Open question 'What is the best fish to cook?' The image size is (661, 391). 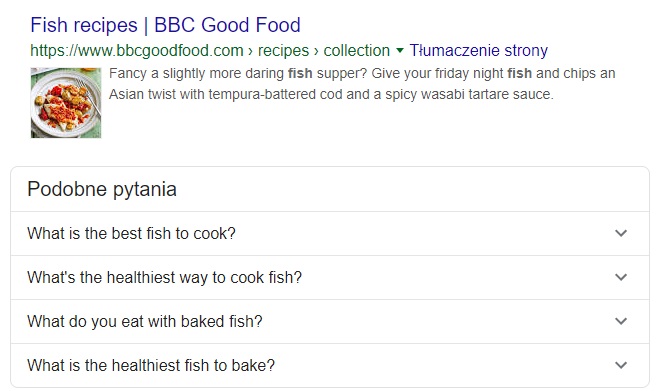click(x=132, y=233)
